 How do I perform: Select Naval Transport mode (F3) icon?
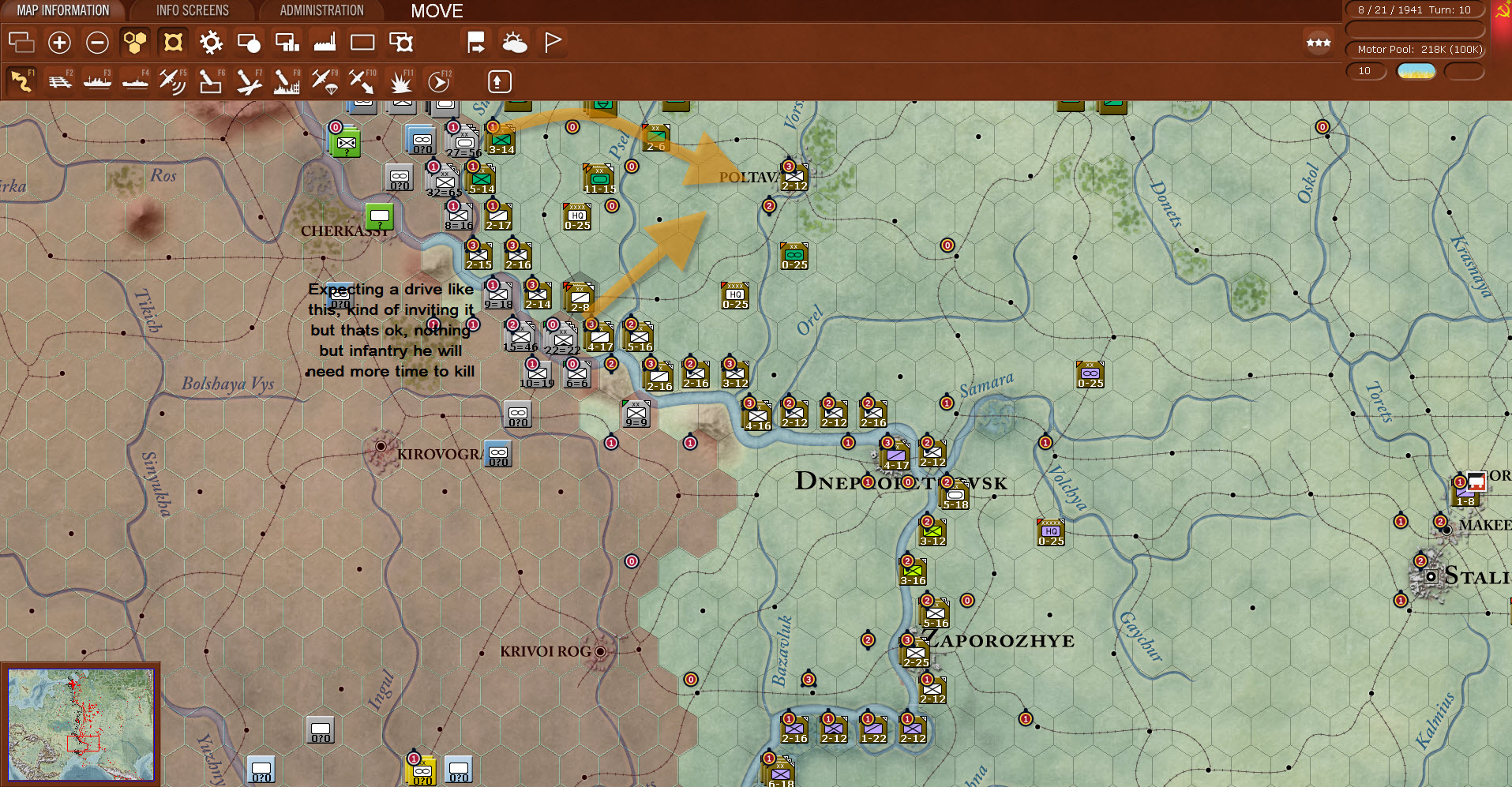click(97, 81)
